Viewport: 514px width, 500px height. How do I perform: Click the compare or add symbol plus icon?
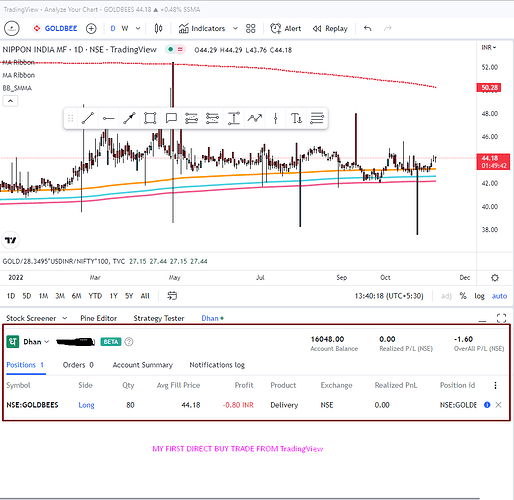(x=91, y=29)
